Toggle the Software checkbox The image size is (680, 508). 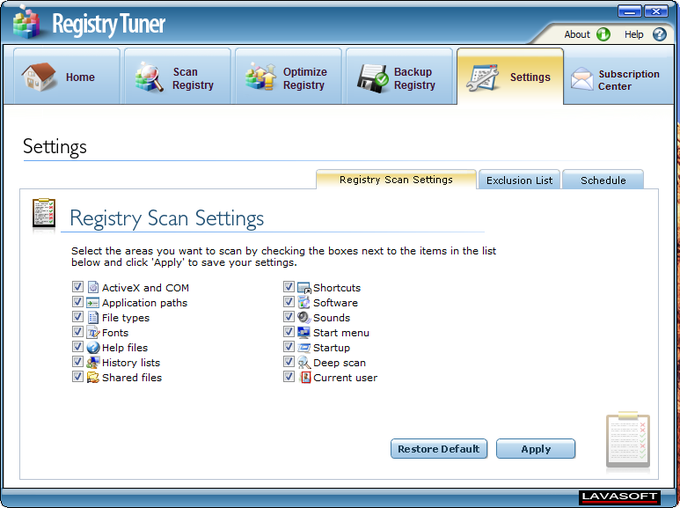pos(289,302)
